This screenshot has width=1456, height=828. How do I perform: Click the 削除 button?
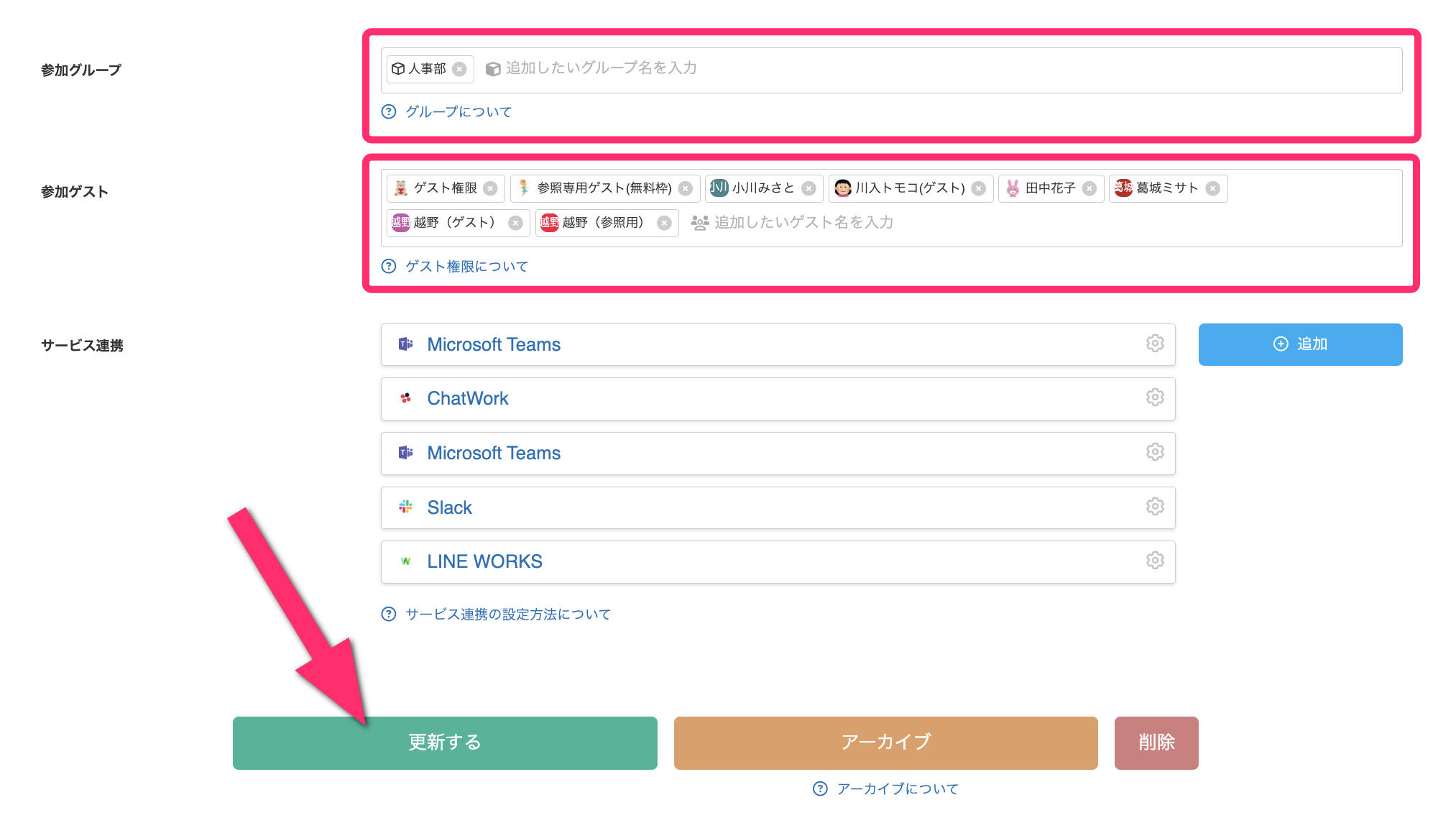coord(1156,743)
